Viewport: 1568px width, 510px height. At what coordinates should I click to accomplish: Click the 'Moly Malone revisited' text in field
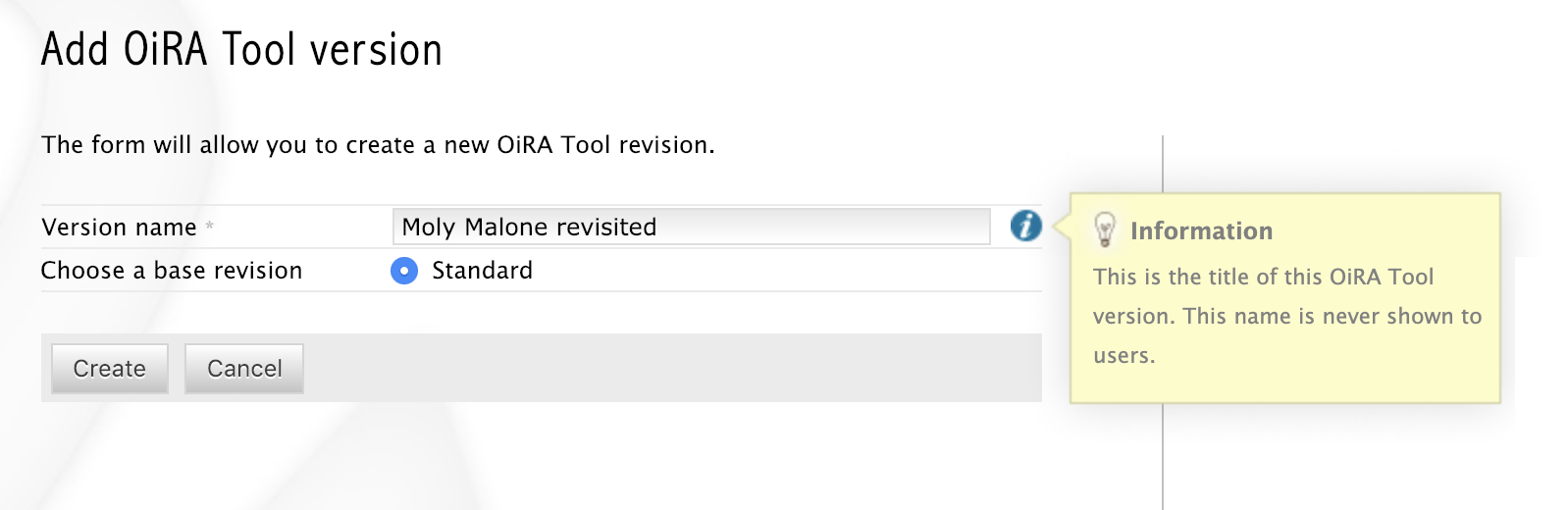[x=529, y=228]
